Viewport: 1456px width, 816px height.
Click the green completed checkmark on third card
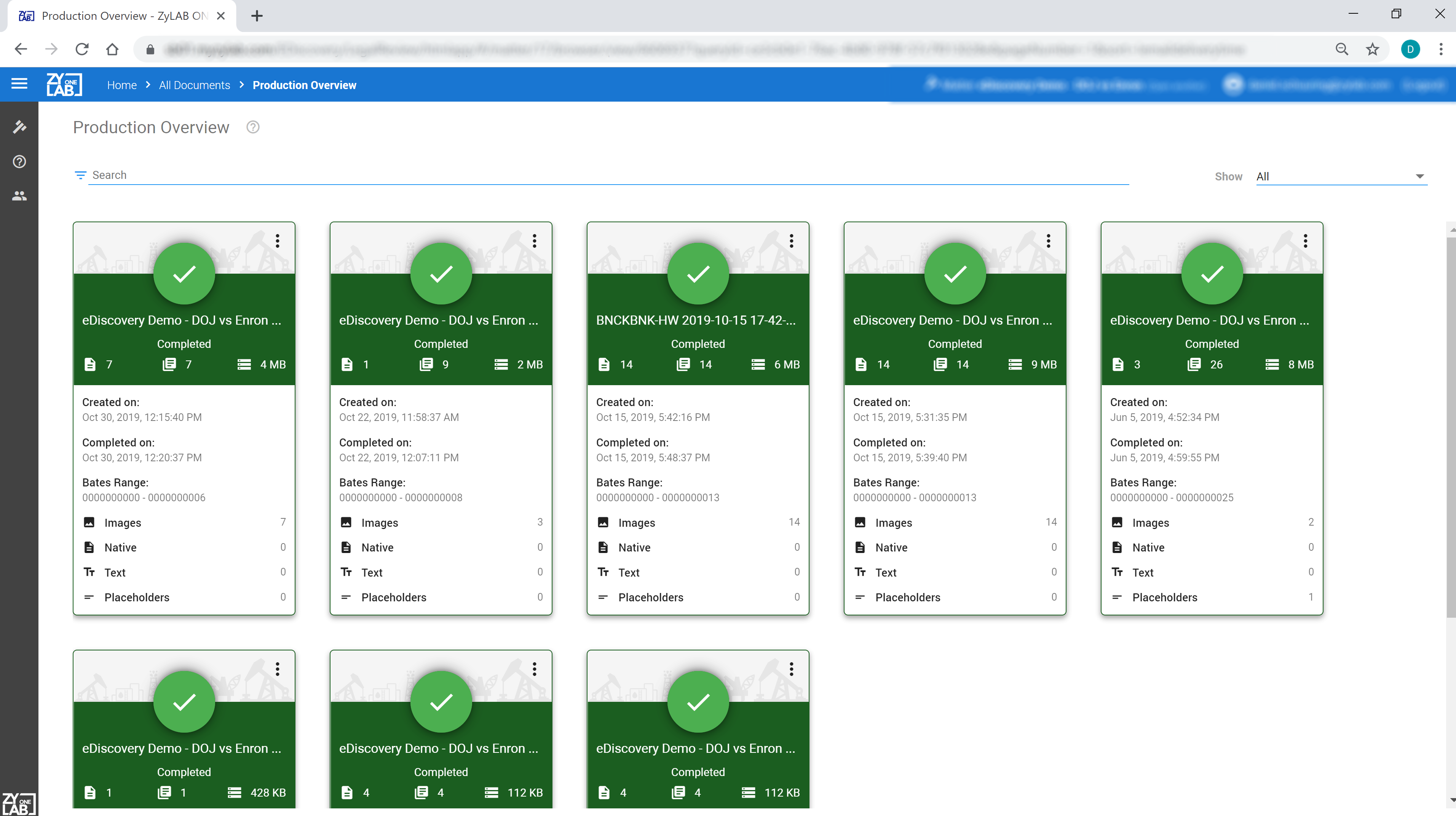[698, 275]
